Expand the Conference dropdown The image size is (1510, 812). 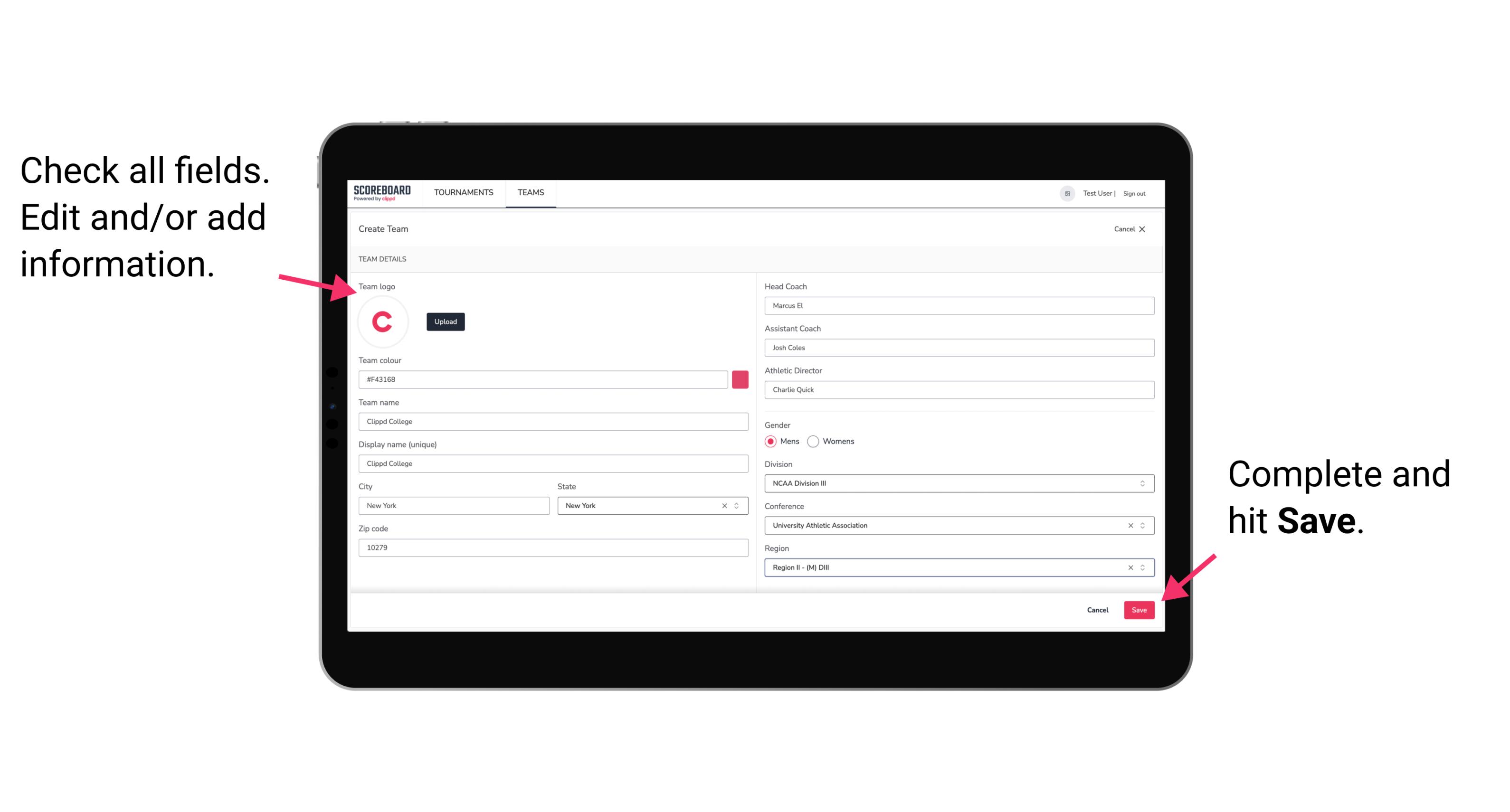[x=1143, y=525]
